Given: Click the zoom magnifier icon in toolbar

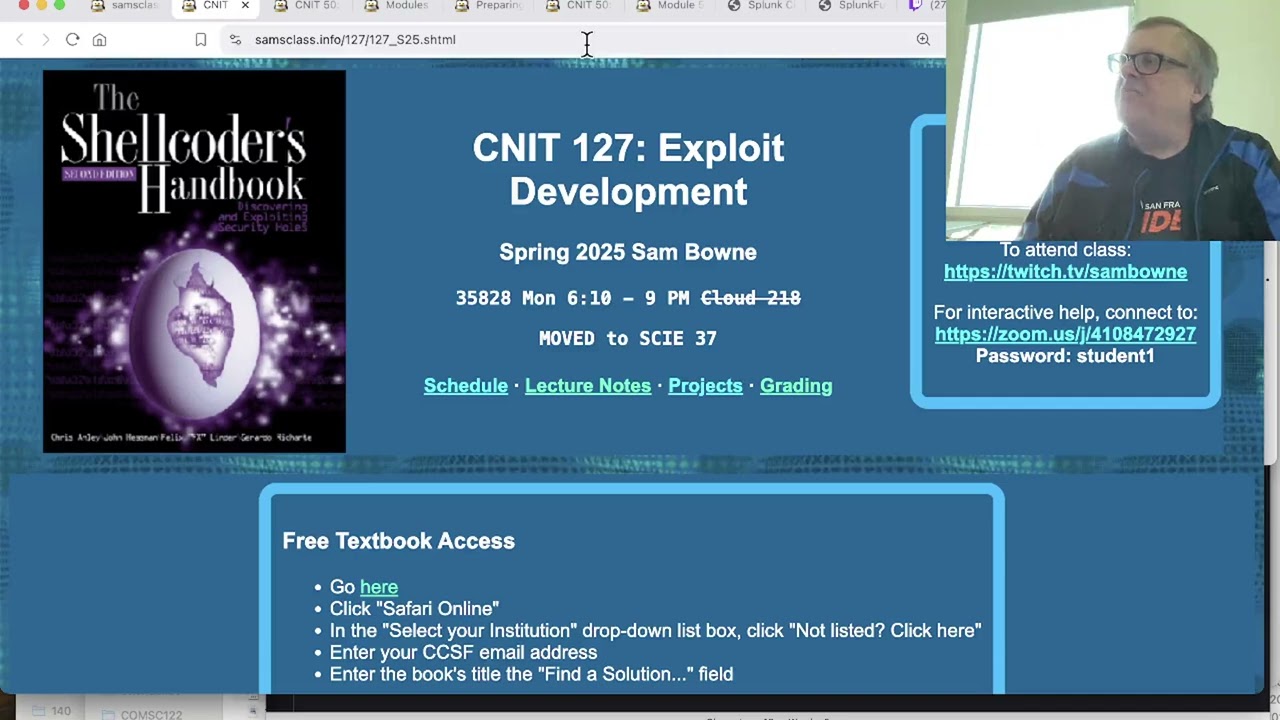Looking at the screenshot, I should 923,40.
